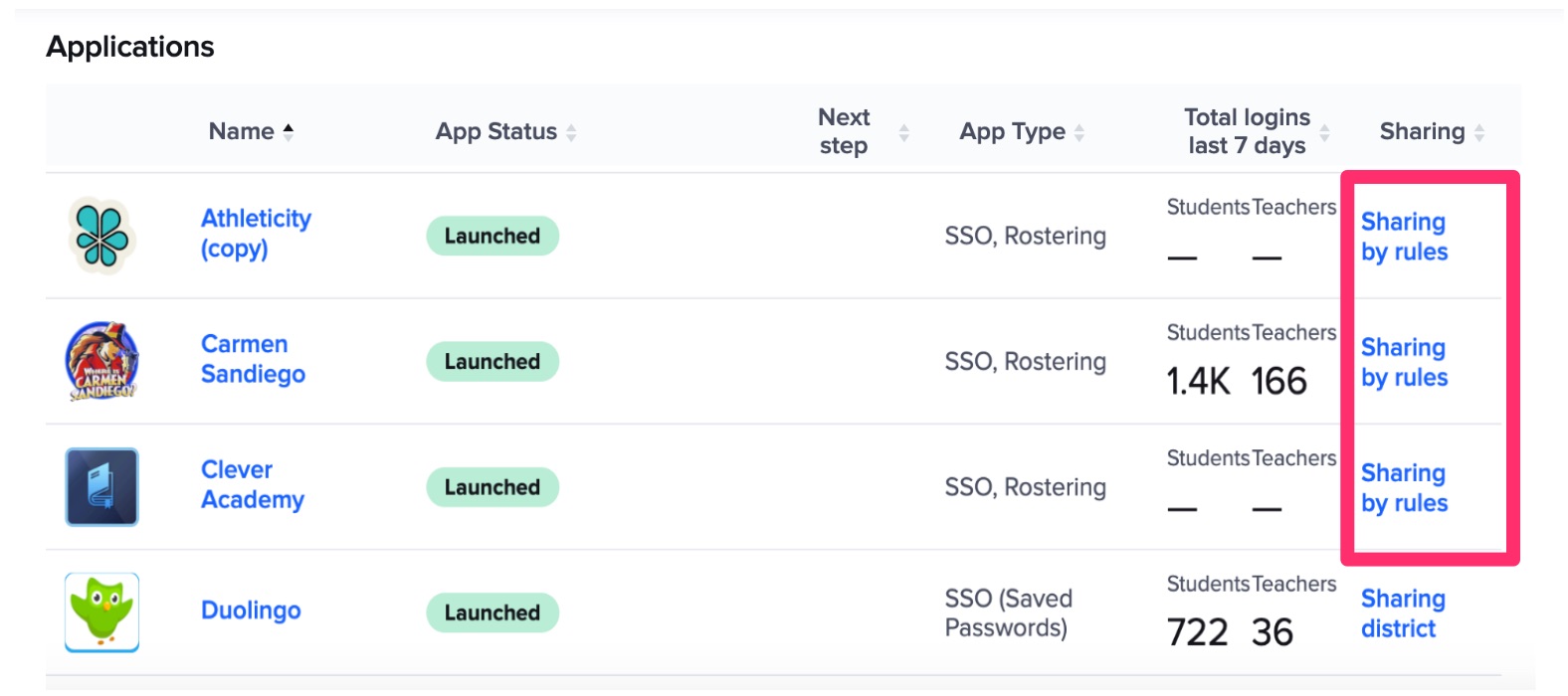This screenshot has height=696, width=1568.
Task: Open Sharing by rules for Clever Academy
Action: click(x=1404, y=488)
